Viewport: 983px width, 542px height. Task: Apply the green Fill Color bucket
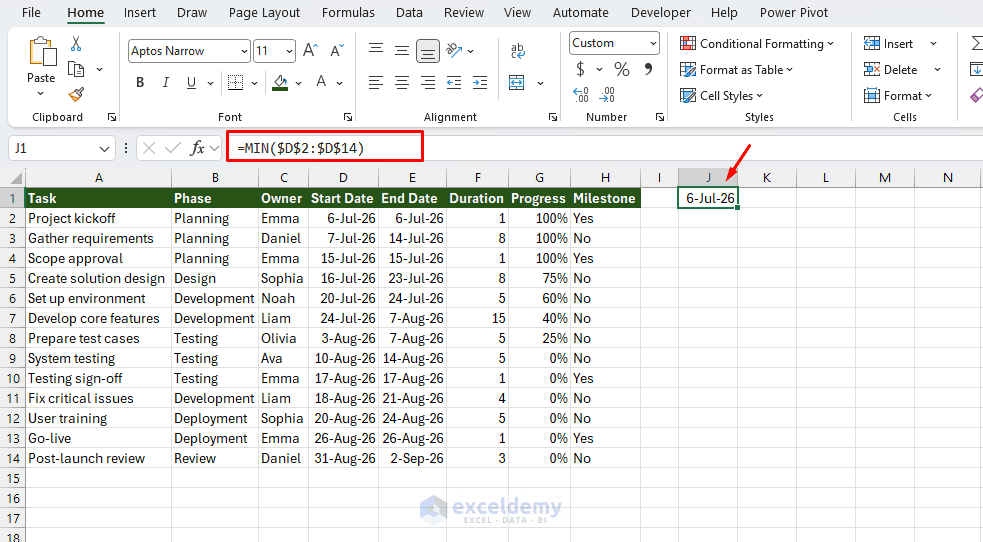pyautogui.click(x=280, y=82)
